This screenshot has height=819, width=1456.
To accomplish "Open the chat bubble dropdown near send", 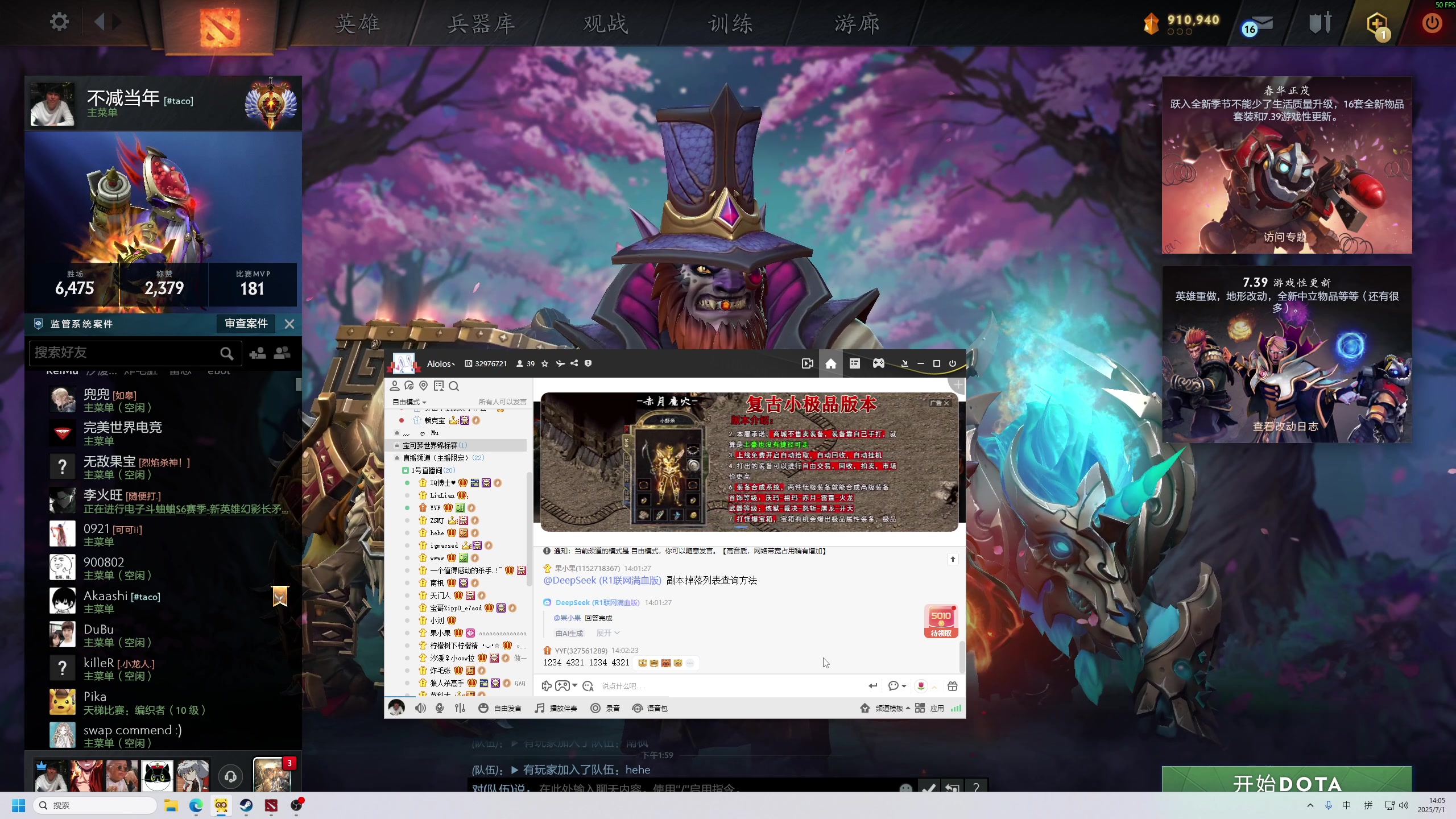I will tap(897, 686).
